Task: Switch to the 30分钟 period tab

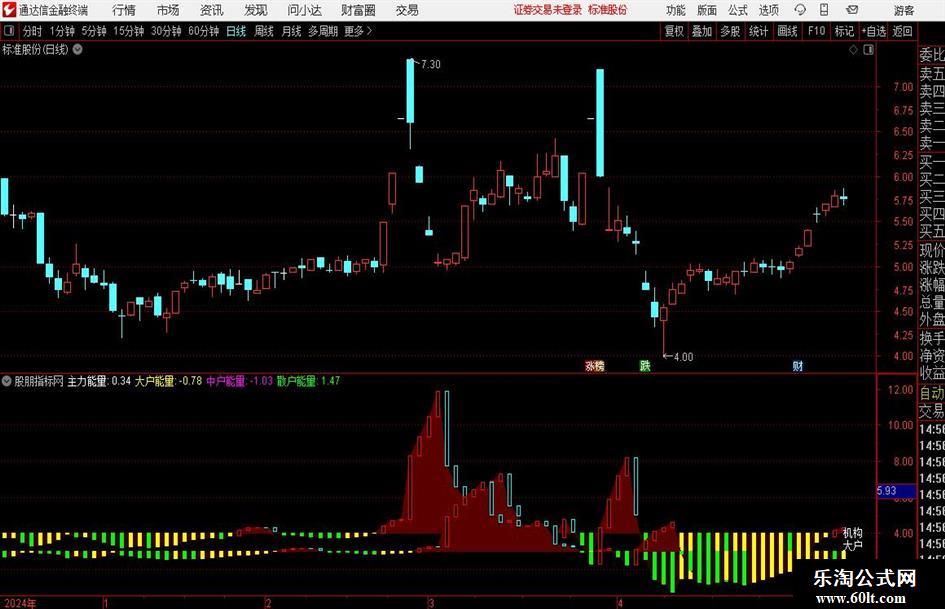Action: click(166, 31)
